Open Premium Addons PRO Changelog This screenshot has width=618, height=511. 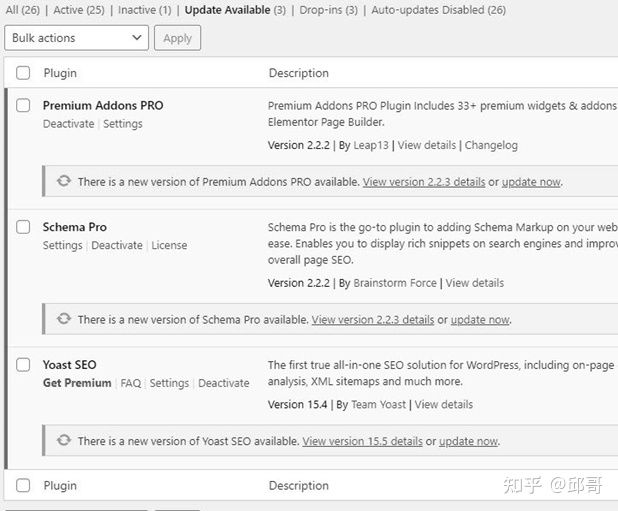point(491,145)
